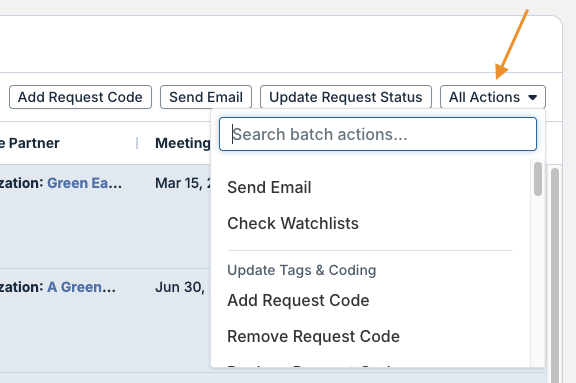This screenshot has width=576, height=383.
Task: Open the A Green... organization link
Action: 81,287
